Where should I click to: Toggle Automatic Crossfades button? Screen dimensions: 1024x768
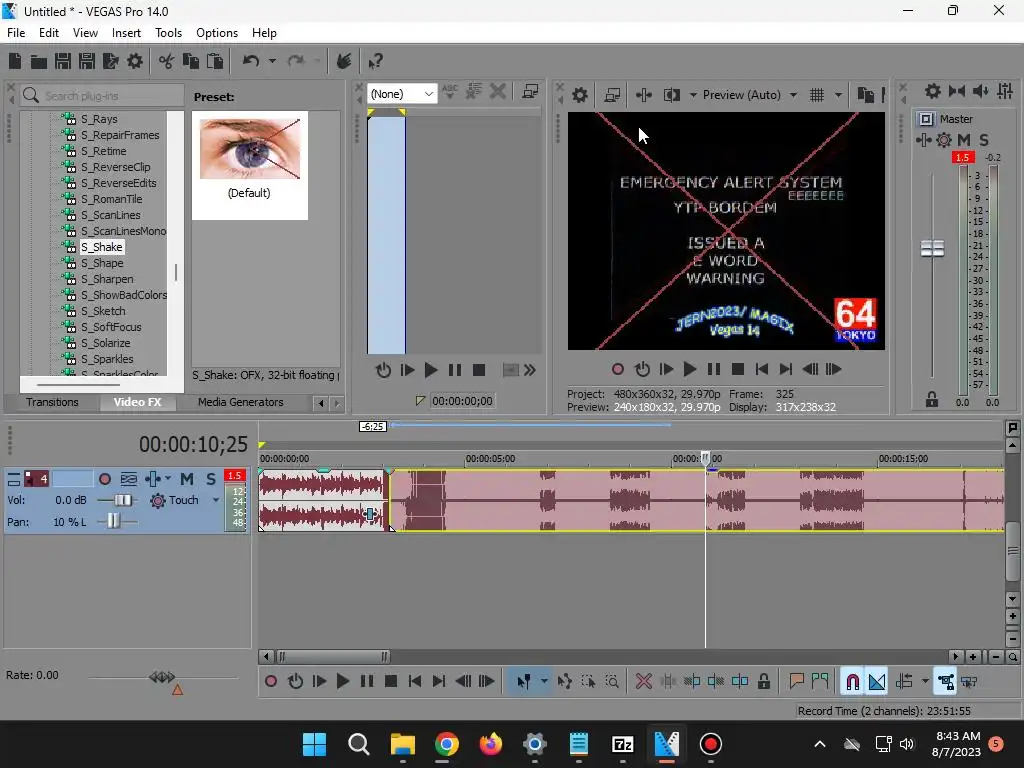[876, 682]
